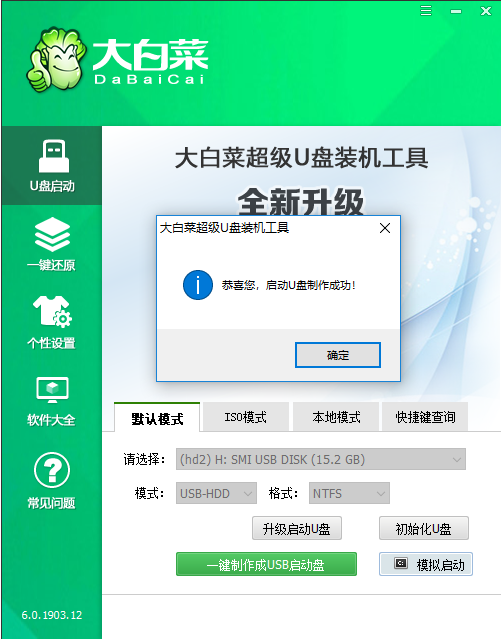Confirm the dialog with 确定 button
501x639 pixels.
click(x=338, y=355)
